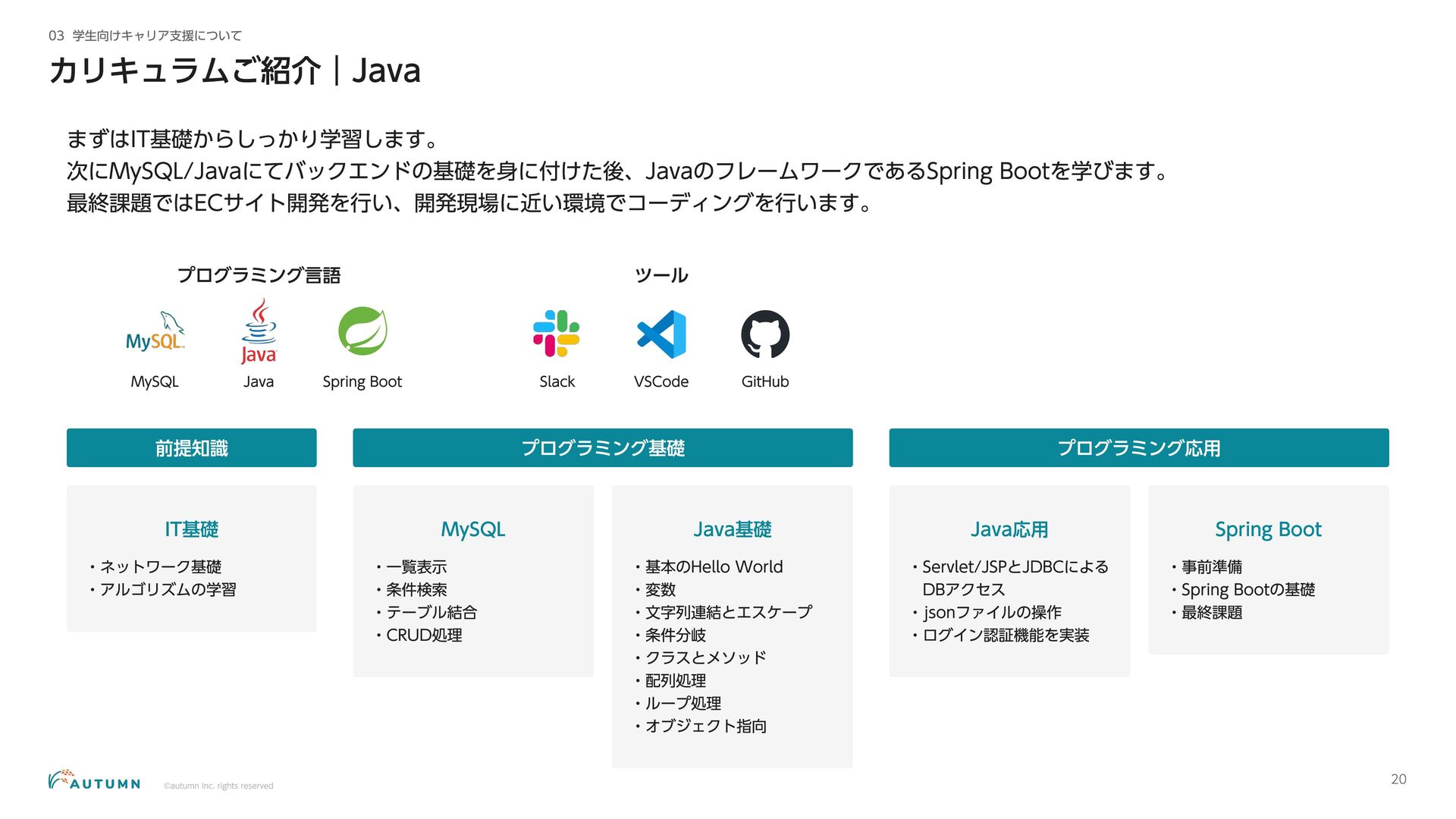Click the slide title カリキュラムご紹介 | Java
Image resolution: width=1456 pixels, height=819 pixels.
pos(235,71)
